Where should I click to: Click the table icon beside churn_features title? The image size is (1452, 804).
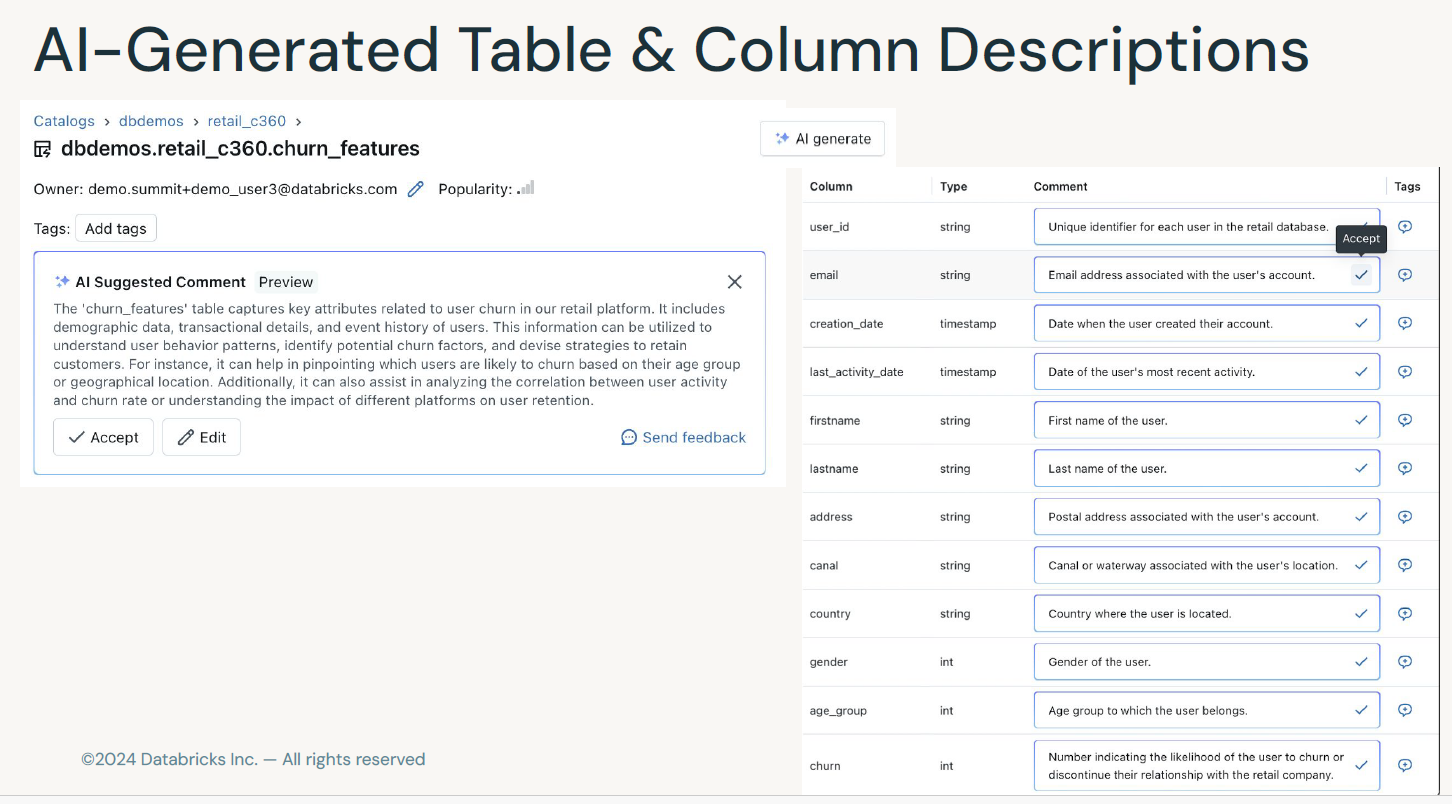coord(43,150)
